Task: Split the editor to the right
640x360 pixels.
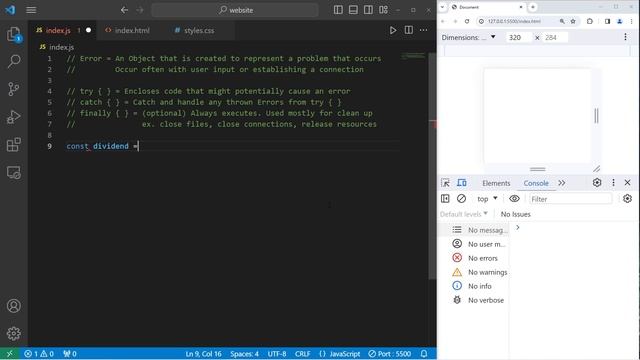Action: [409, 30]
